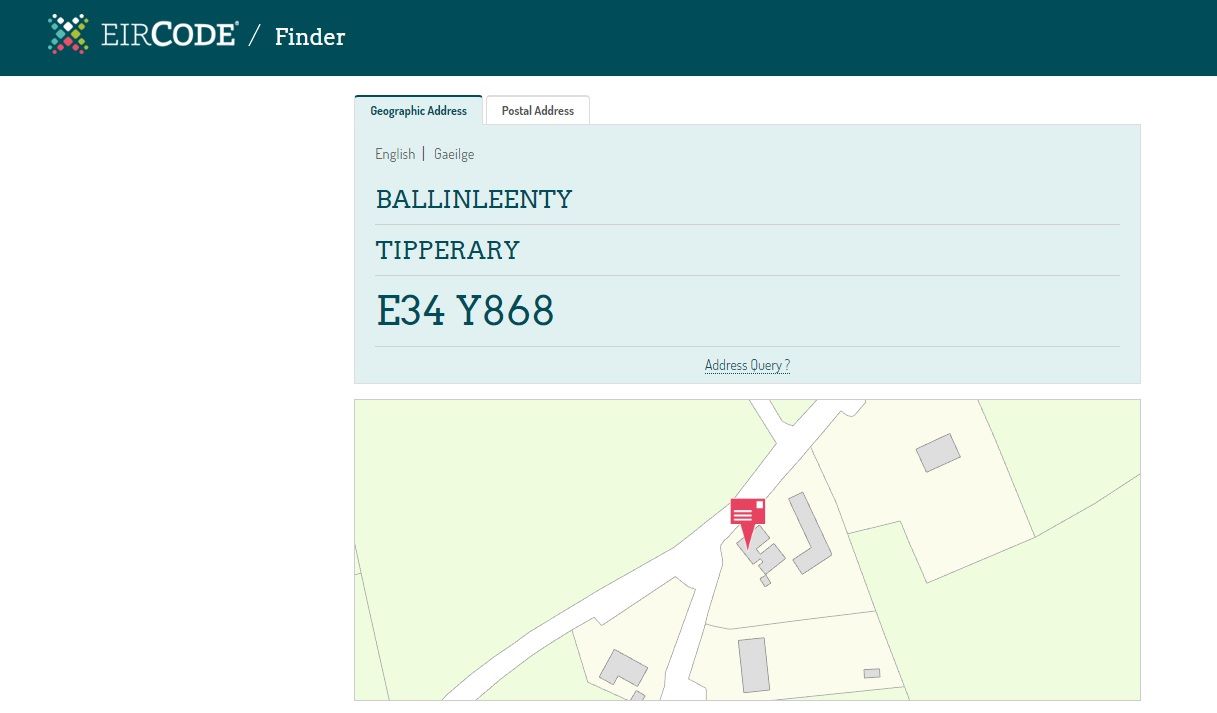Click the Eircode multicolored logo icon

68,34
